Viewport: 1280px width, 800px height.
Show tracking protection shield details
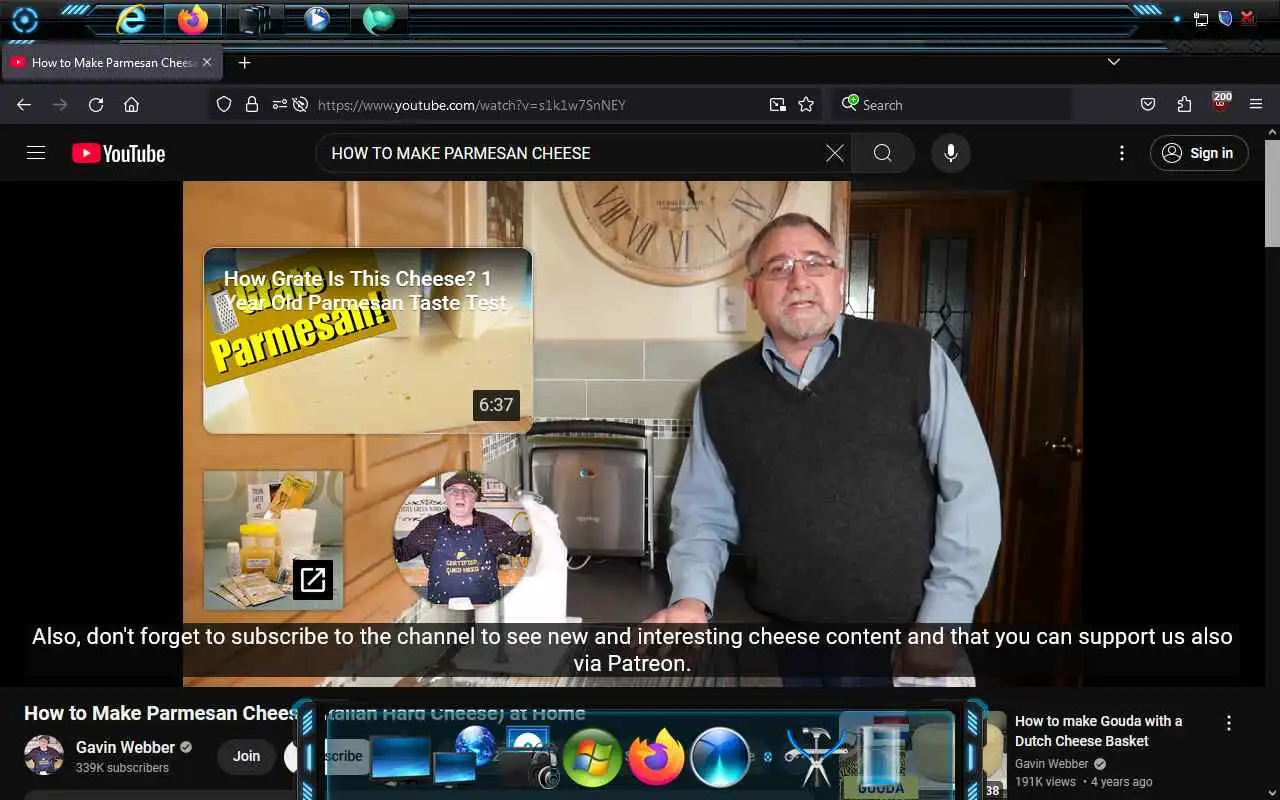tap(224, 104)
